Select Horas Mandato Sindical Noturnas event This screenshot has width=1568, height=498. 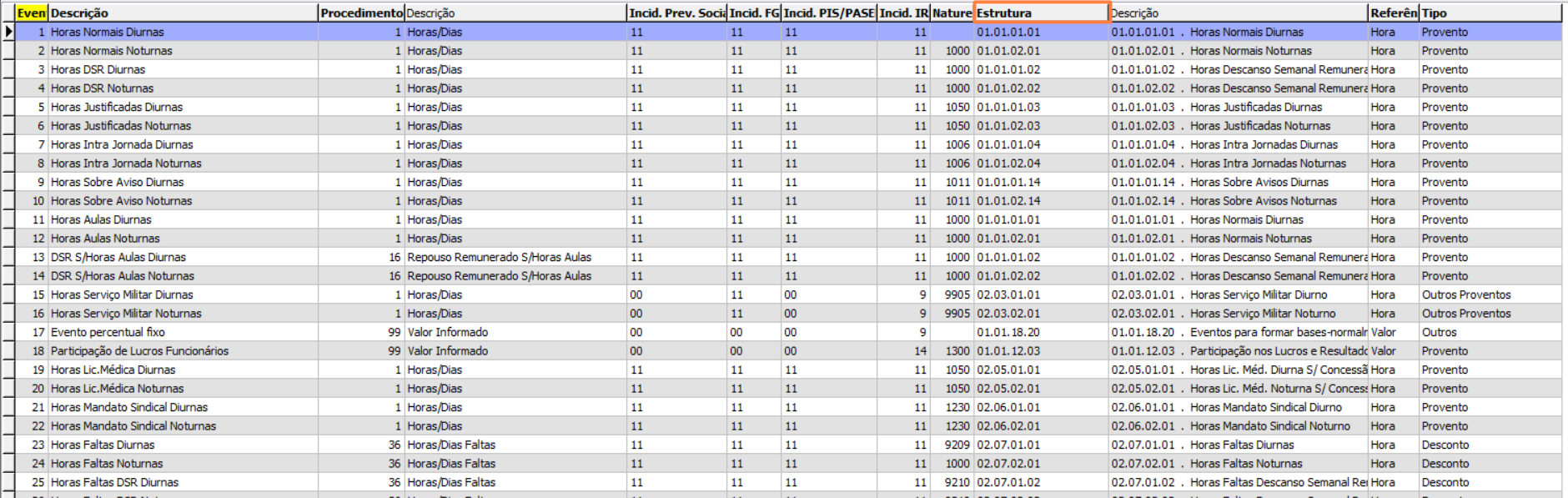[133, 426]
